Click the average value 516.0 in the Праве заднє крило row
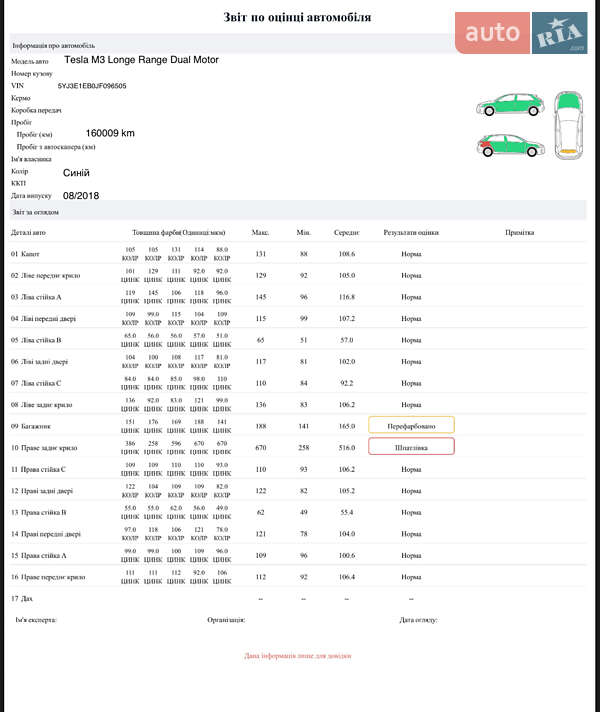 [x=347, y=448]
